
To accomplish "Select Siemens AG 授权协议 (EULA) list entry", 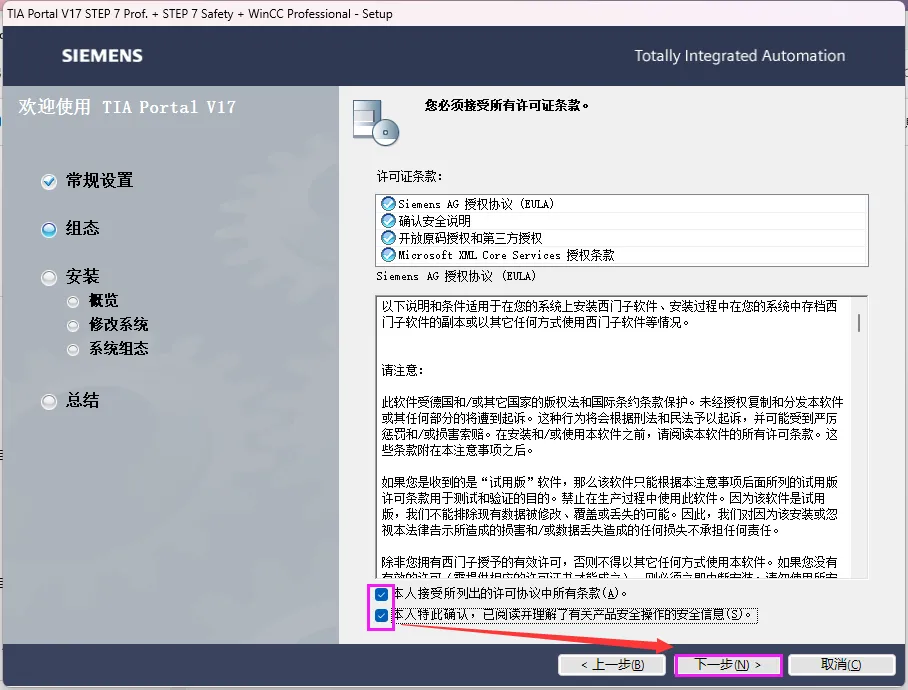I will pos(621,204).
